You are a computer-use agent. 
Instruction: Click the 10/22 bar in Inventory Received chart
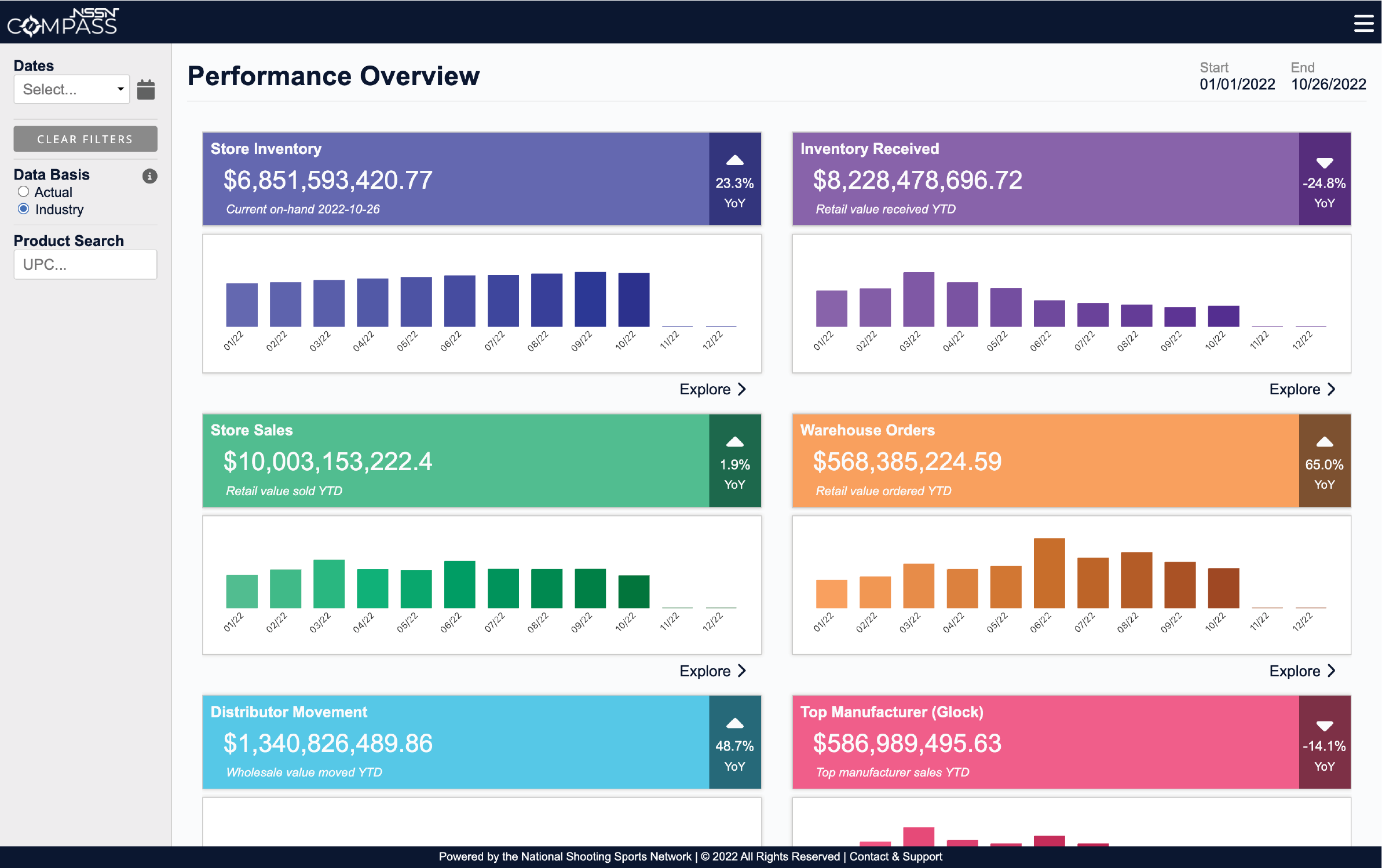coord(1223,316)
